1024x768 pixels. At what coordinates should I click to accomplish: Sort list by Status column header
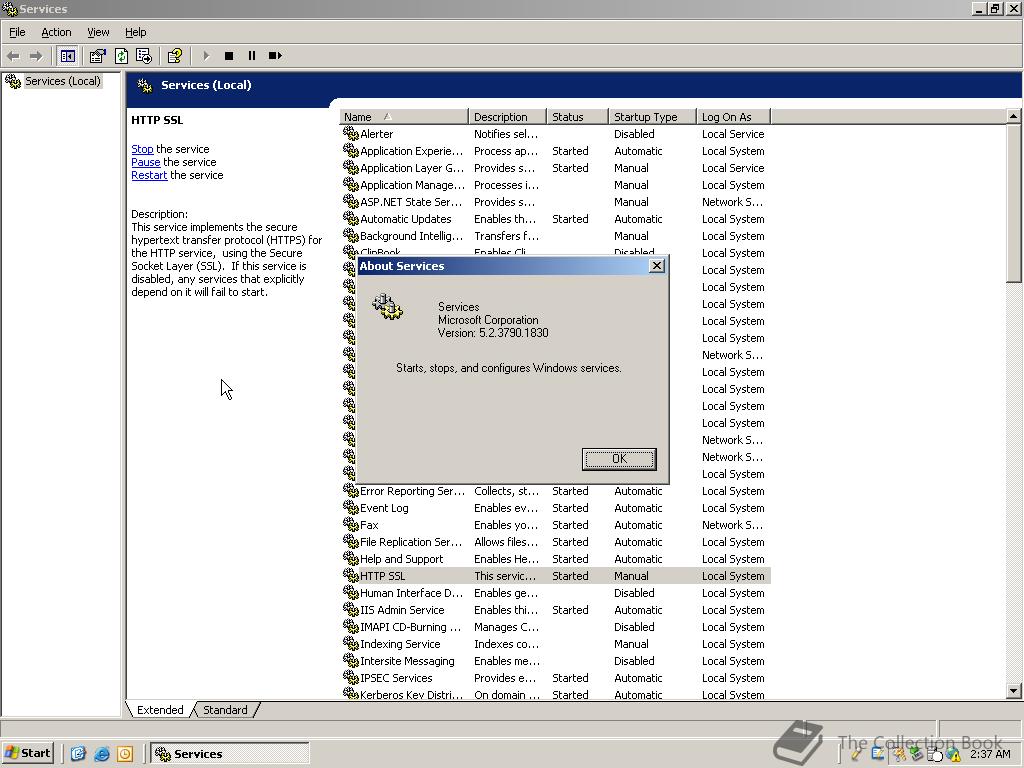[x=577, y=117]
